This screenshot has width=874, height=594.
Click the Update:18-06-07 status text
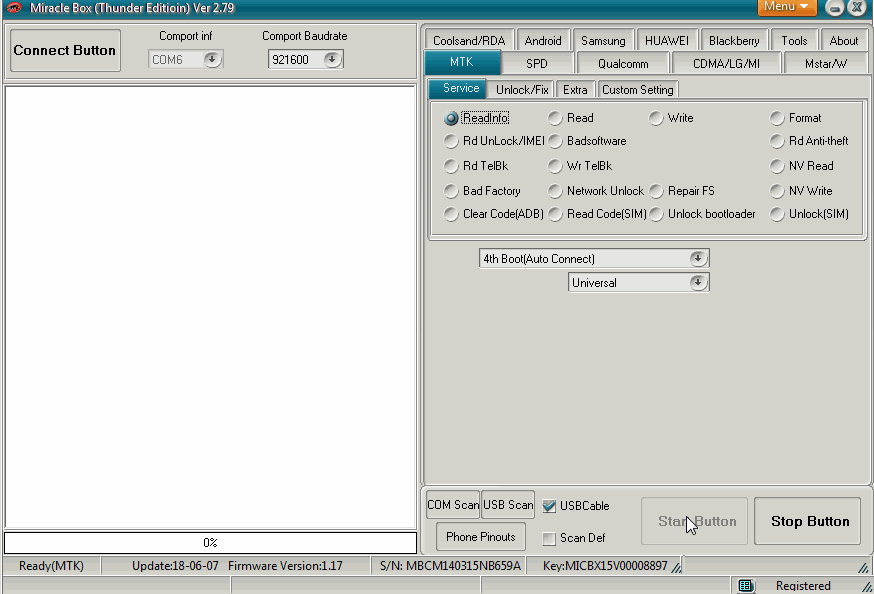pos(175,566)
